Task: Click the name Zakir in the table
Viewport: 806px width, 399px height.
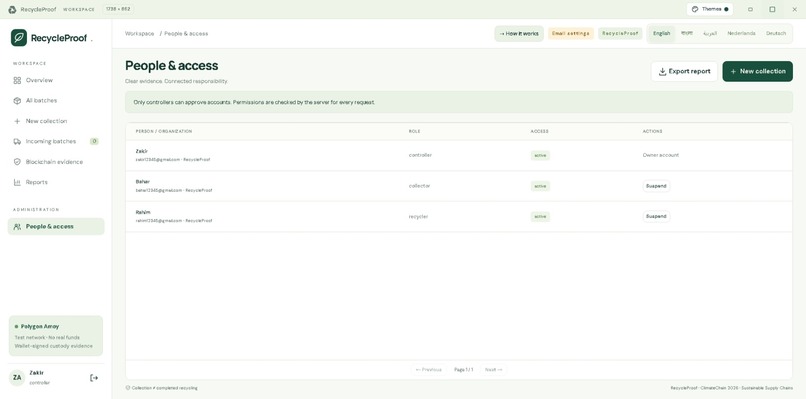Action: 142,151
